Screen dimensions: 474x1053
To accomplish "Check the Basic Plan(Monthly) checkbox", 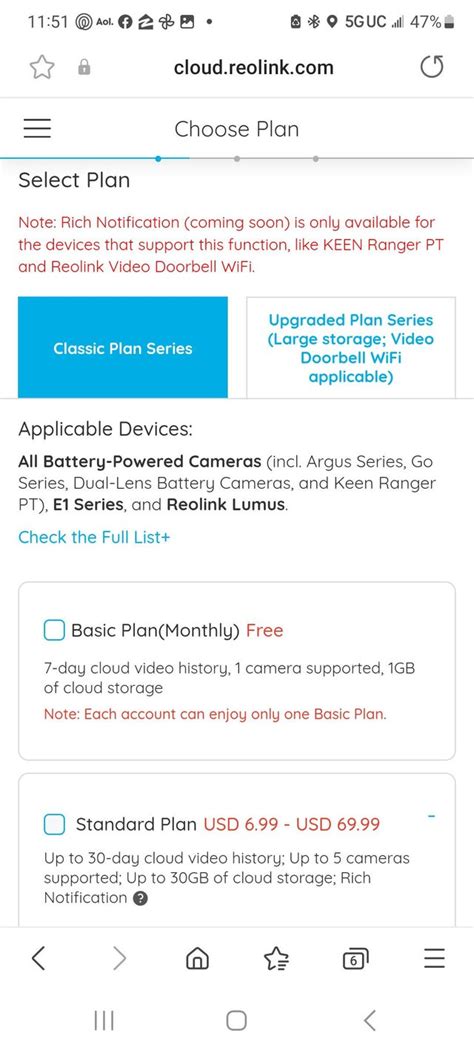I will click(x=54, y=631).
